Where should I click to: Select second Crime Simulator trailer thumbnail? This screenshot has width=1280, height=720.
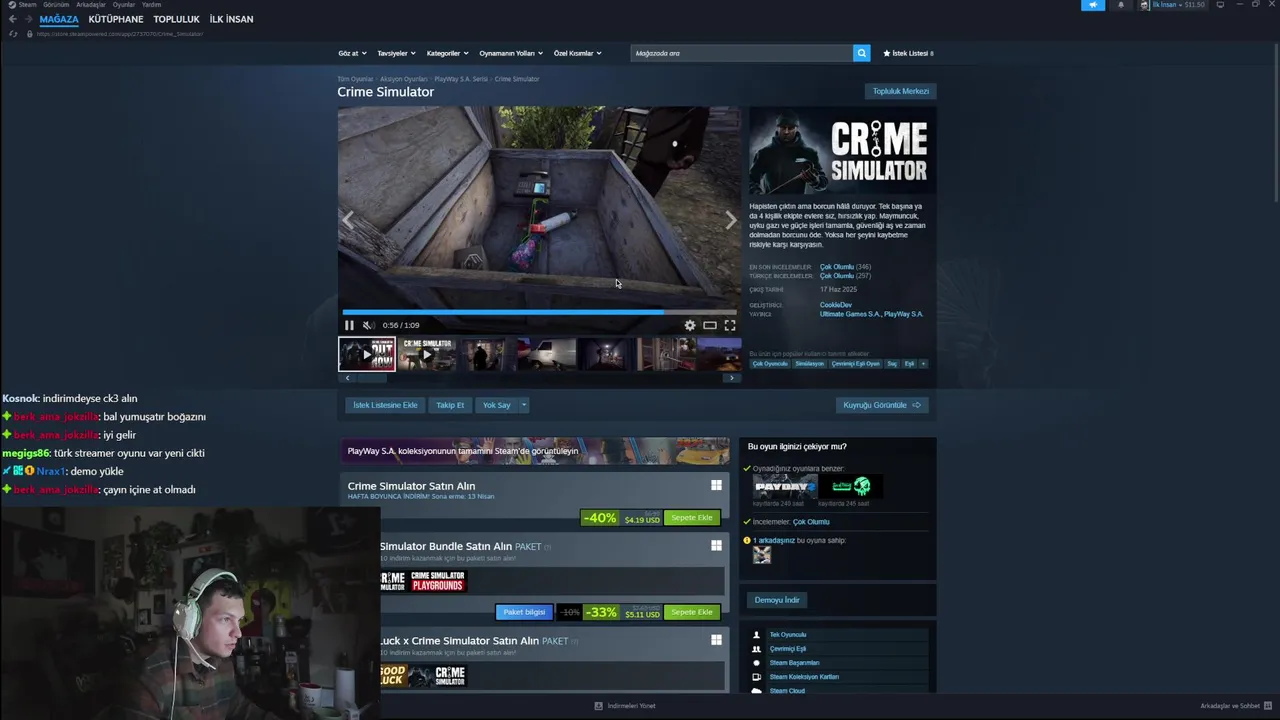(427, 354)
